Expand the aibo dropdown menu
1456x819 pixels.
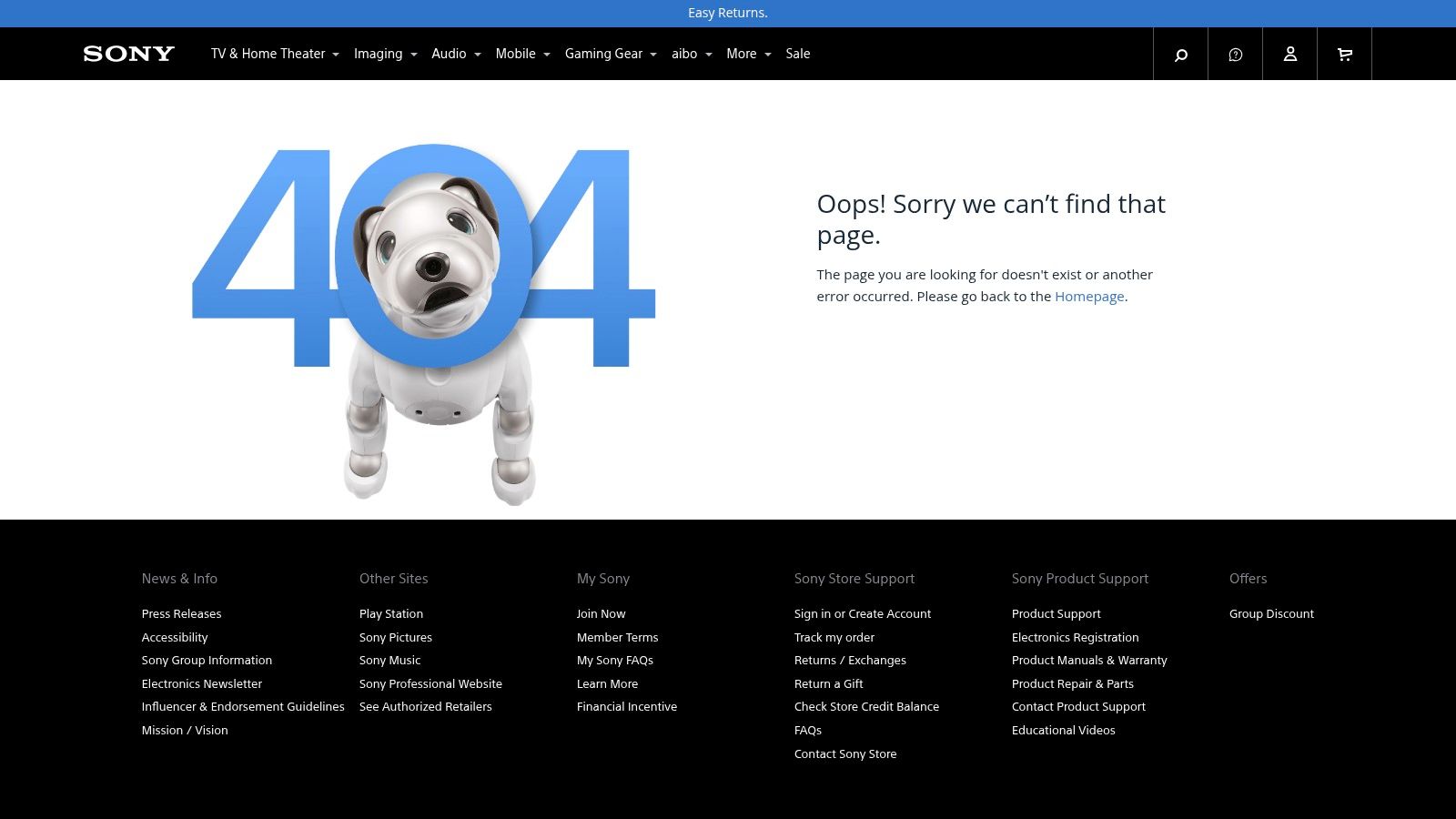click(x=692, y=54)
